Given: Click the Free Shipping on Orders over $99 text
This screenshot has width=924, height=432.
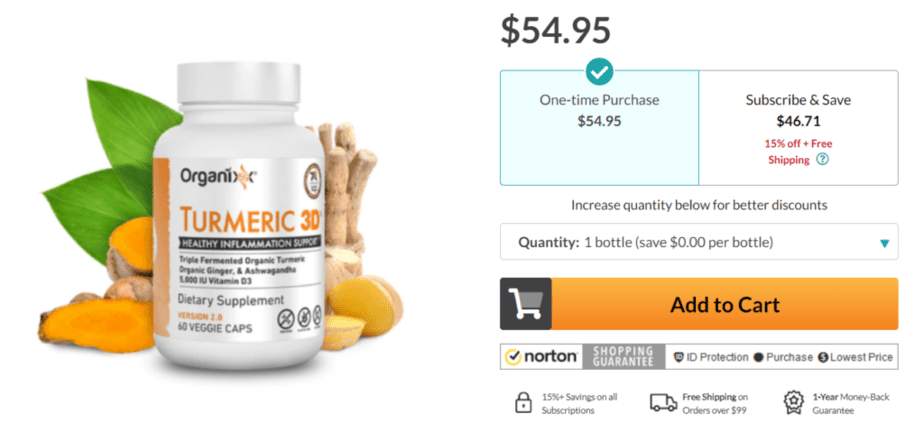Looking at the screenshot, I should tap(715, 404).
